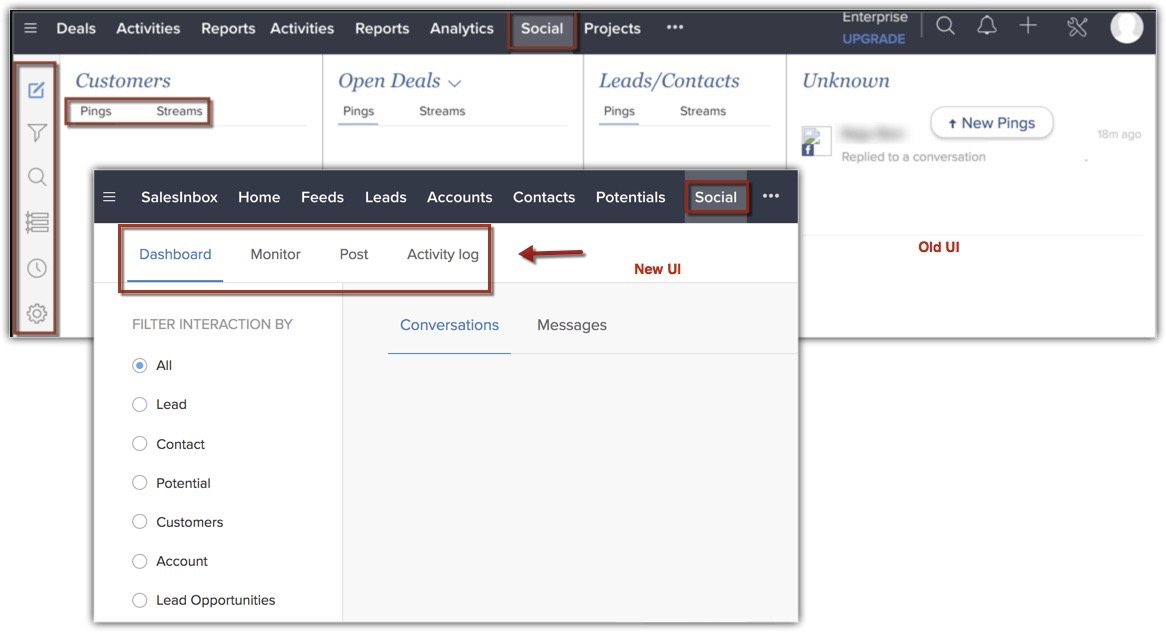Image resolution: width=1166 pixels, height=642 pixels.
Task: Open more modules ellipsis after Social in New UI
Action: 771,196
